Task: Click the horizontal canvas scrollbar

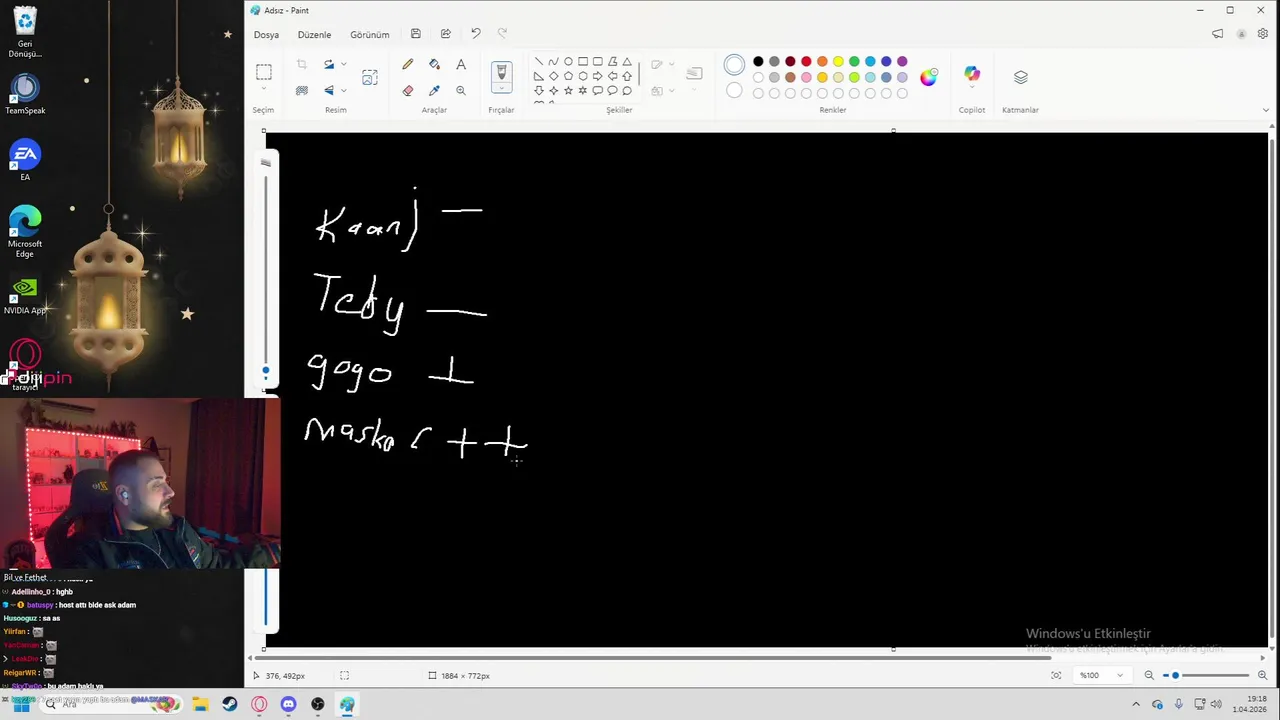Action: point(655,658)
